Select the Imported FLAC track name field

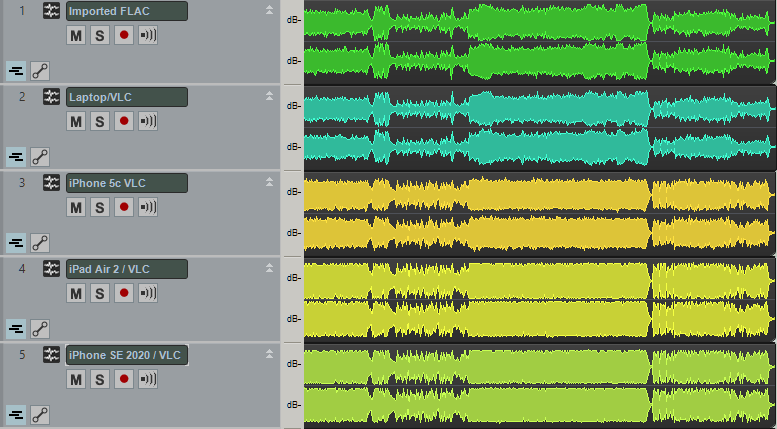pos(127,11)
